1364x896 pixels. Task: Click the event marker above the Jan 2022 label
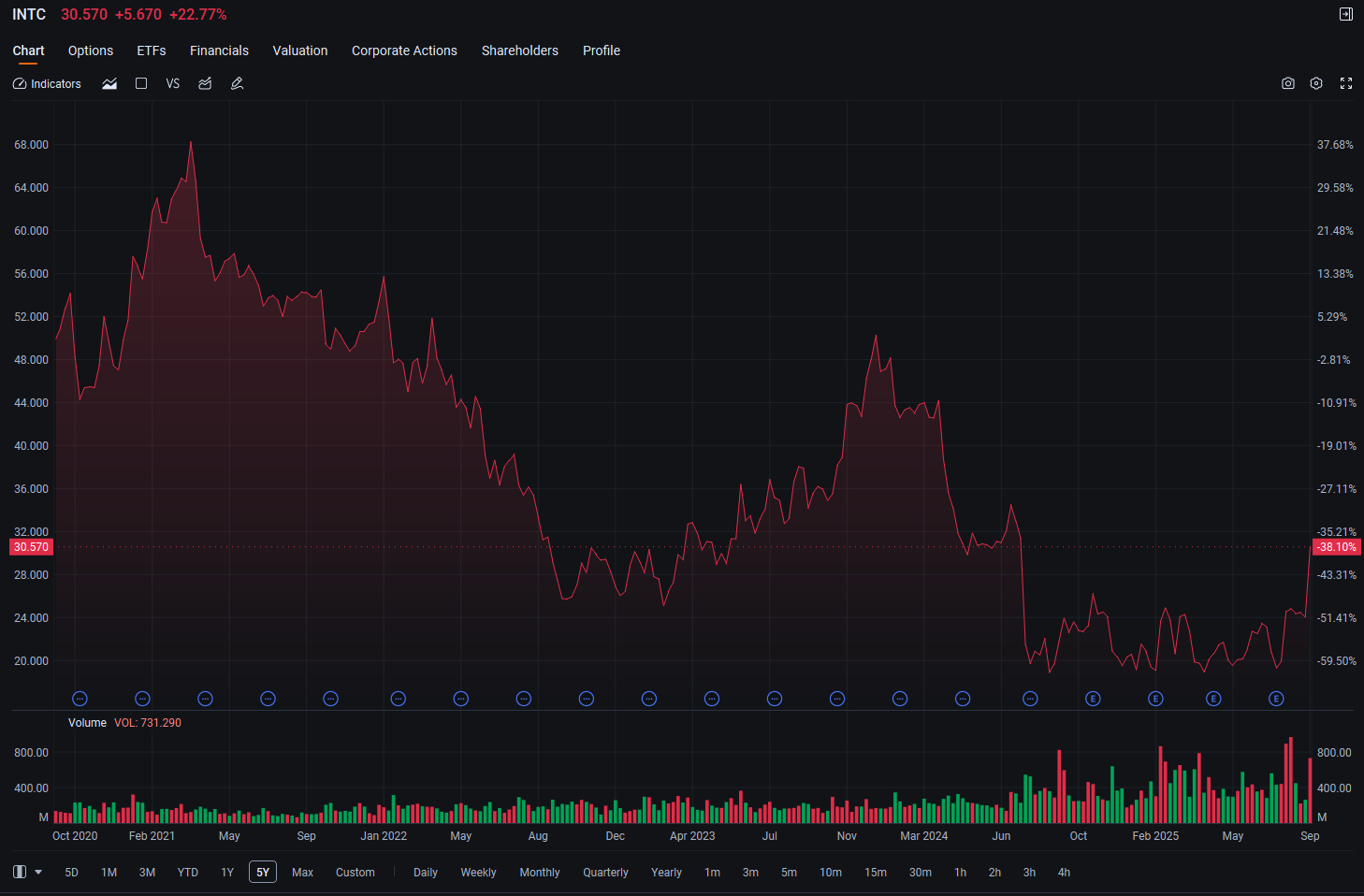click(x=399, y=699)
